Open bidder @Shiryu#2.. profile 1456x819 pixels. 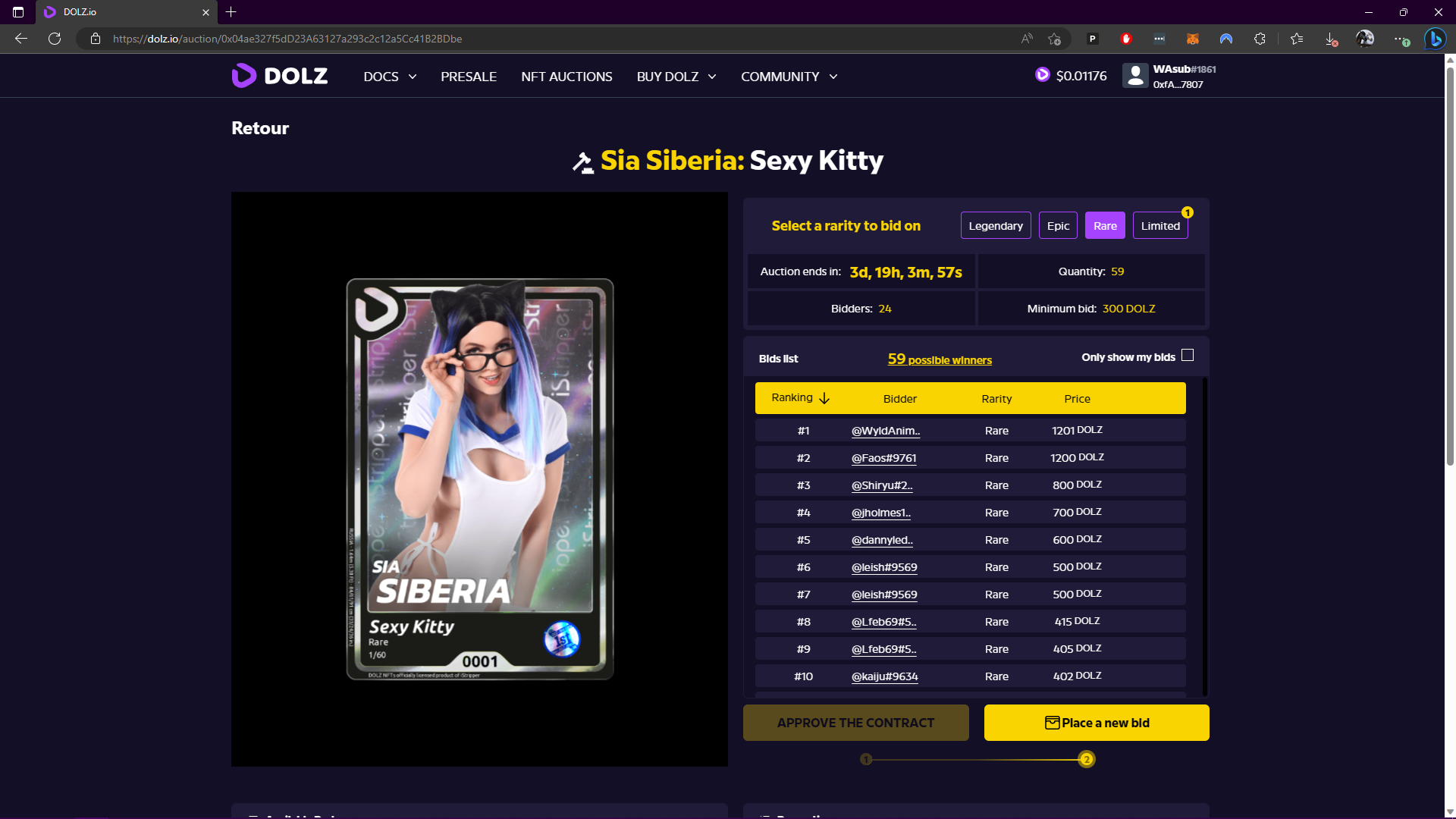tap(881, 485)
